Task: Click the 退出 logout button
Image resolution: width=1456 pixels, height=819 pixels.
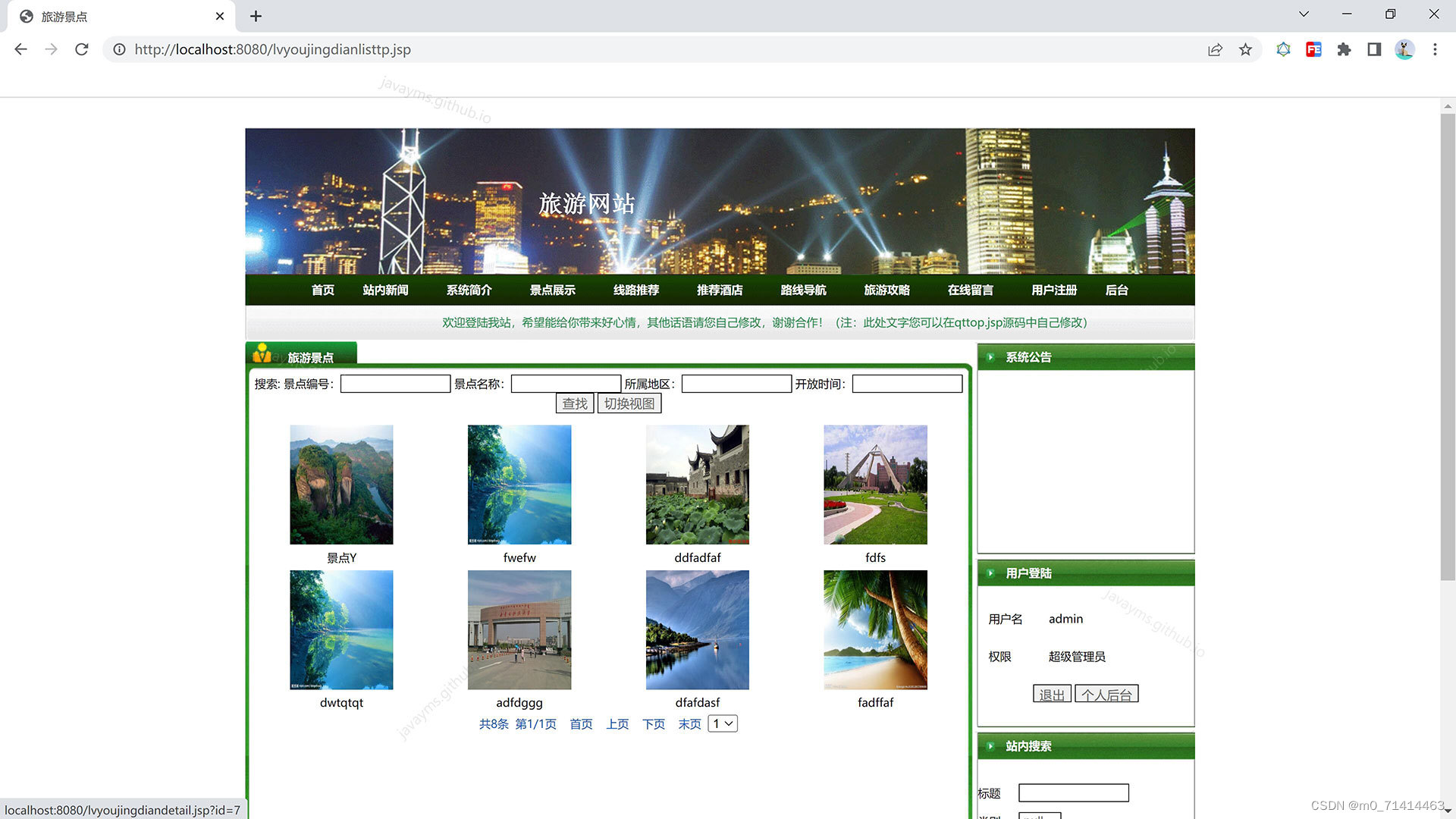Action: pos(1051,694)
